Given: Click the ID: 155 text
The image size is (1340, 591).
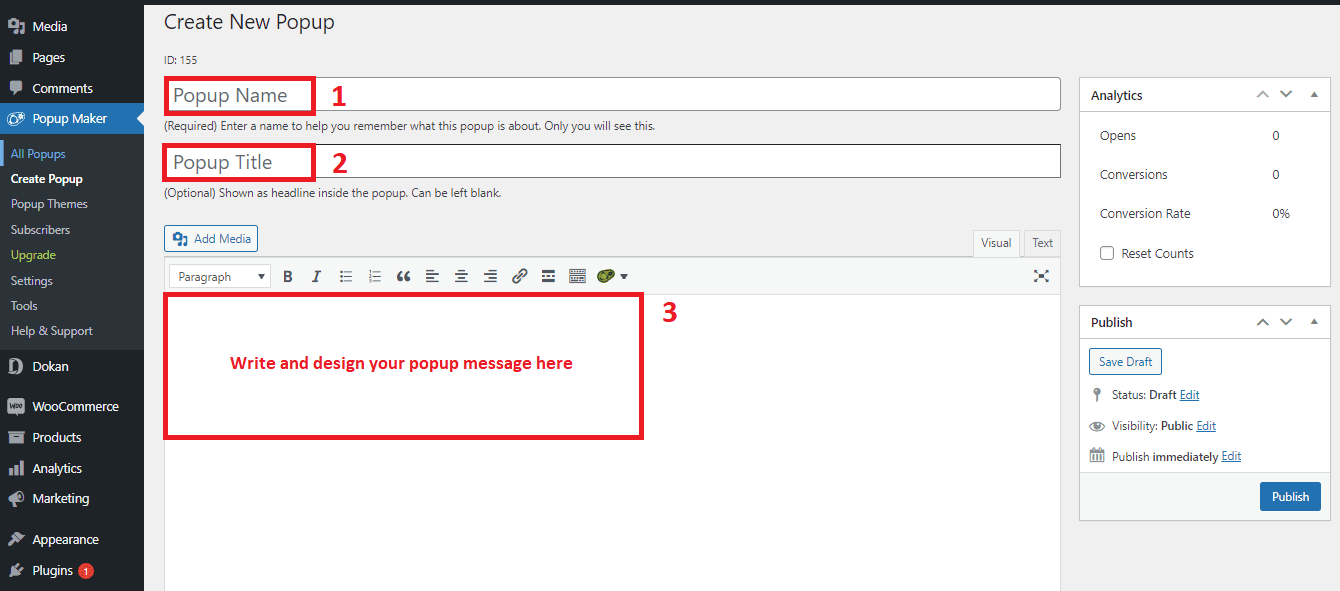Looking at the screenshot, I should click(x=180, y=60).
